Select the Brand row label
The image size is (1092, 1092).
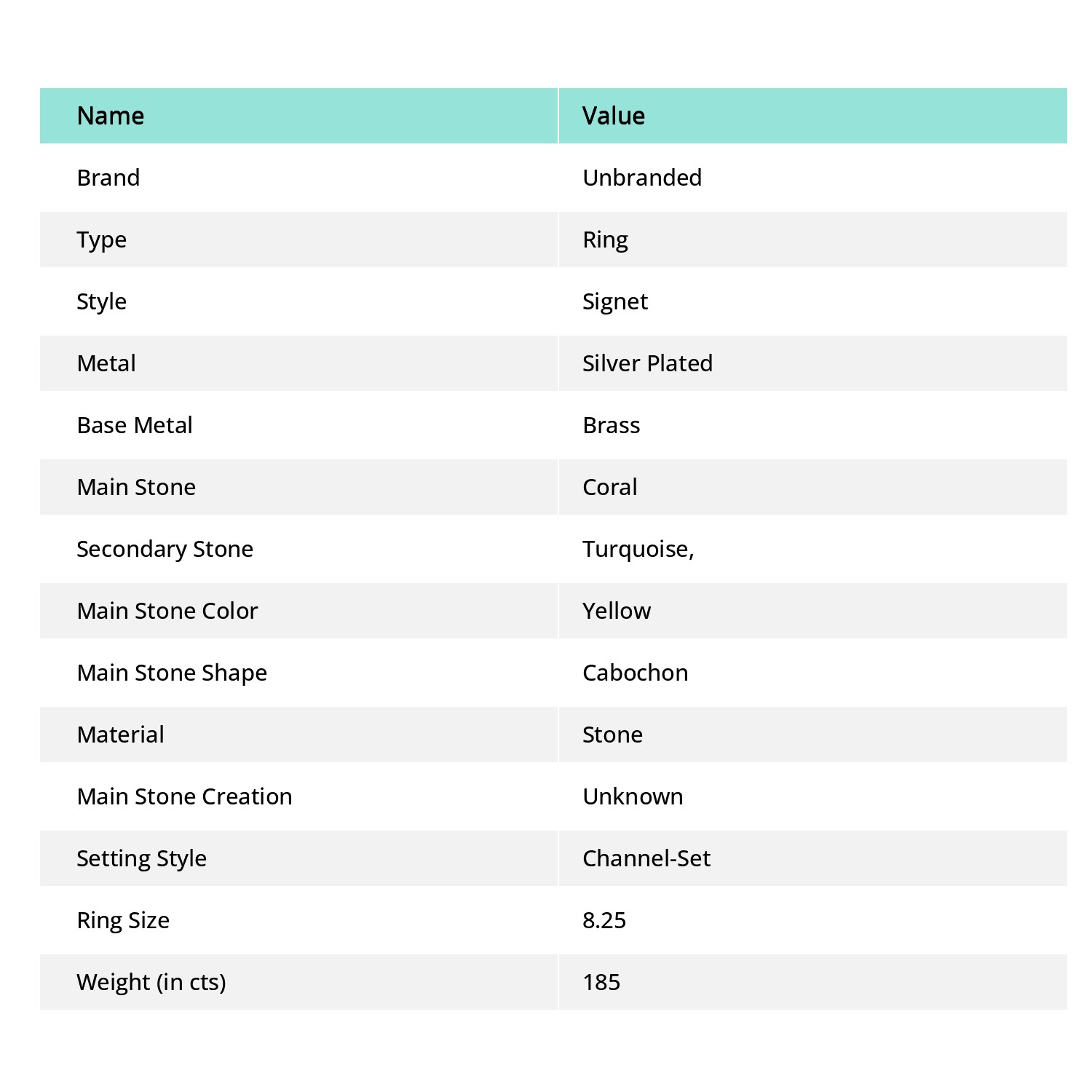(108, 178)
